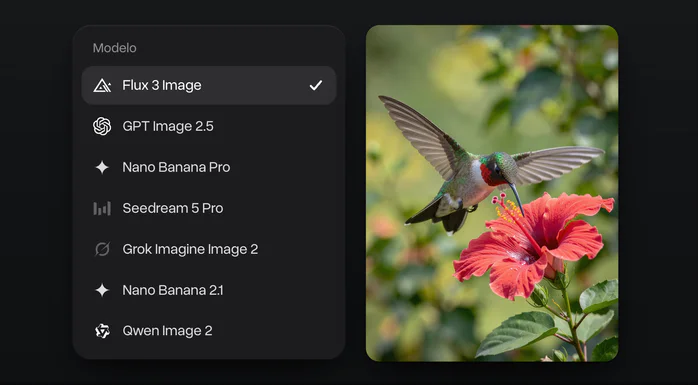Open the hummingbird and hibiscus preview image

(x=492, y=193)
